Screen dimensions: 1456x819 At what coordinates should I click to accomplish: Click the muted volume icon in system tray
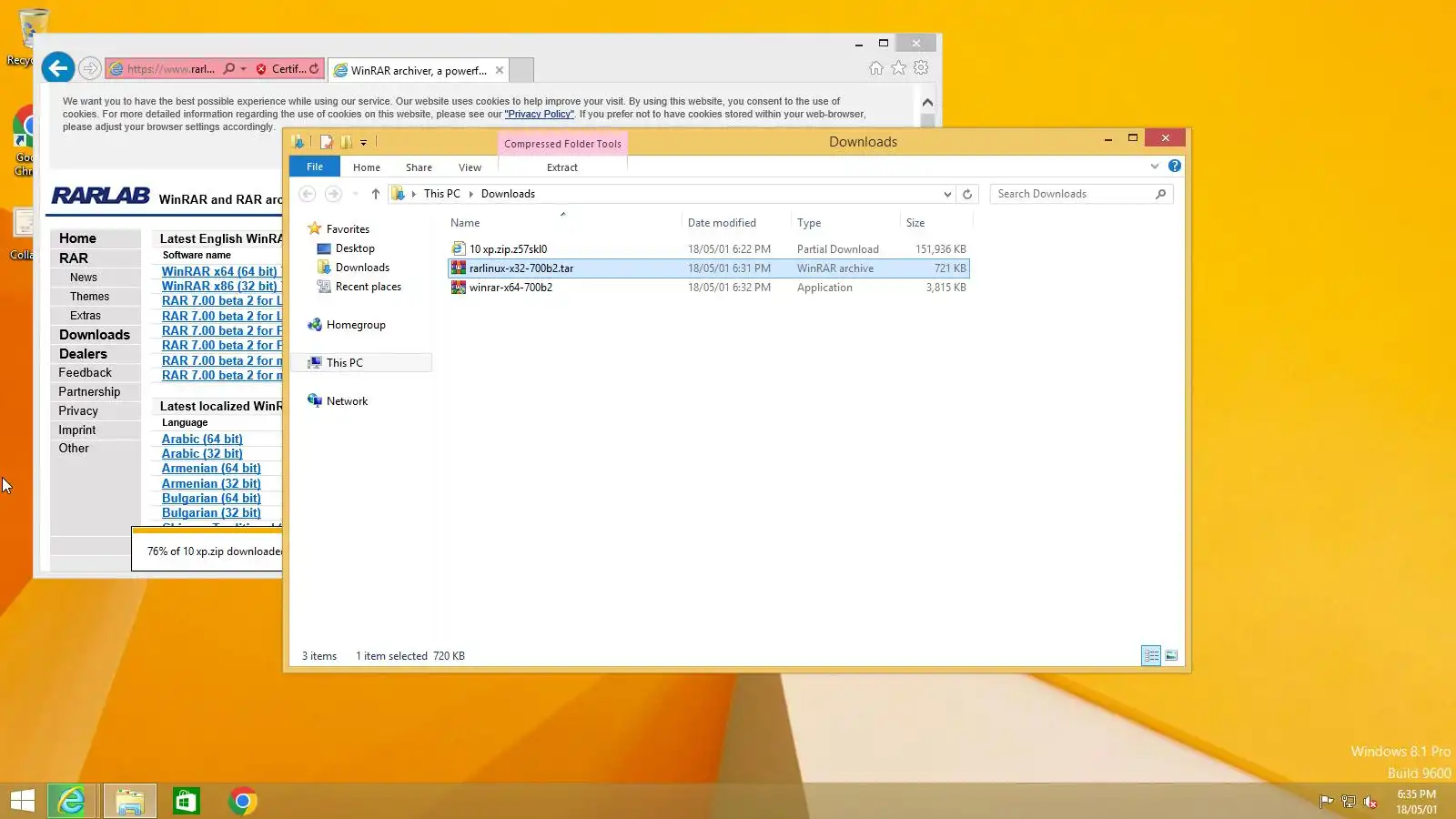(1370, 802)
